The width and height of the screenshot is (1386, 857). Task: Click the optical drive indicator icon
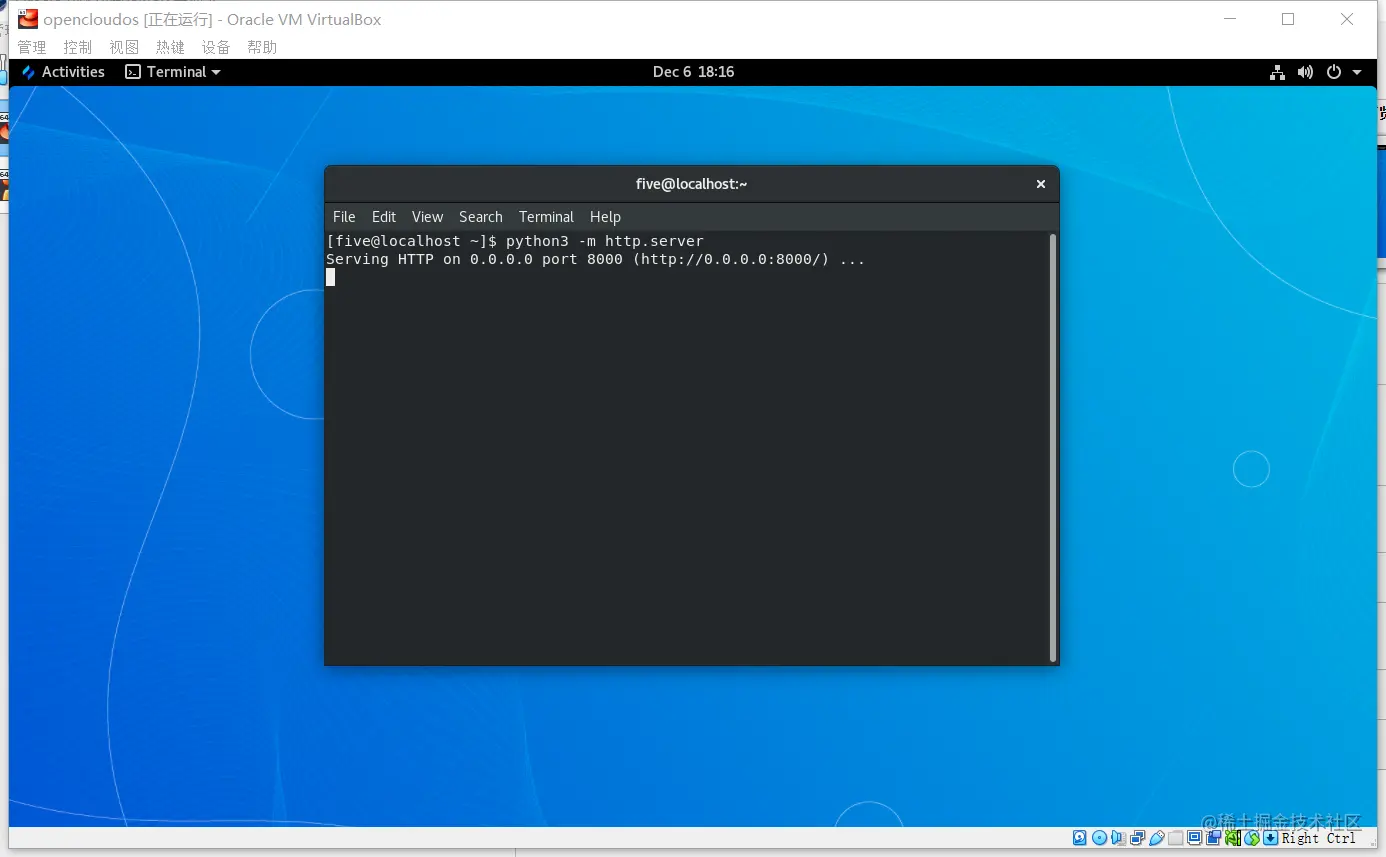(x=1099, y=838)
